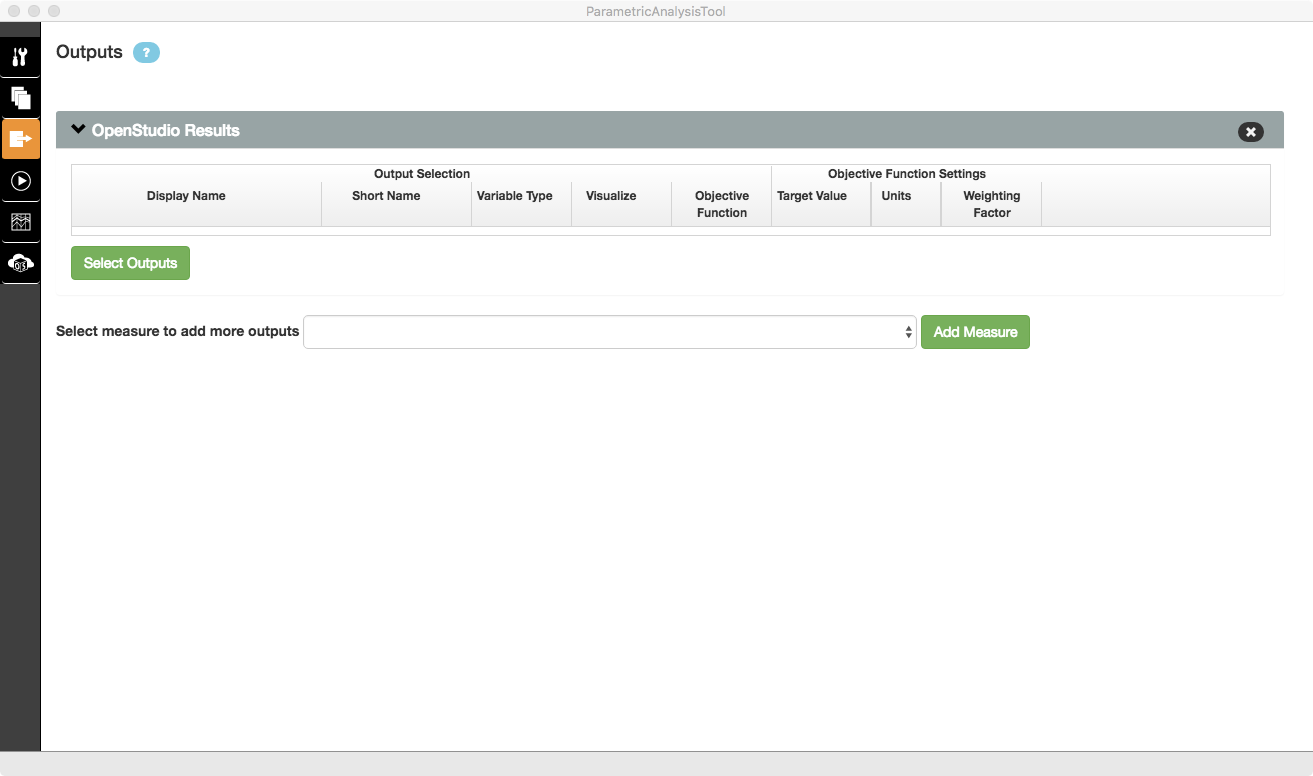1313x776 pixels.
Task: Click the Short Name column header
Action: (386, 196)
